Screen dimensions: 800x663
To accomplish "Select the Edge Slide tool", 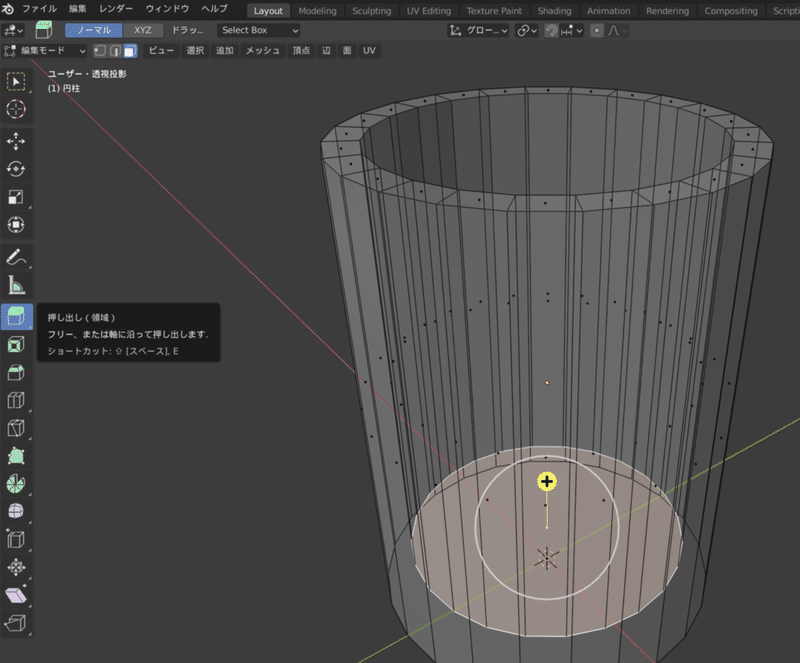I will point(16,539).
